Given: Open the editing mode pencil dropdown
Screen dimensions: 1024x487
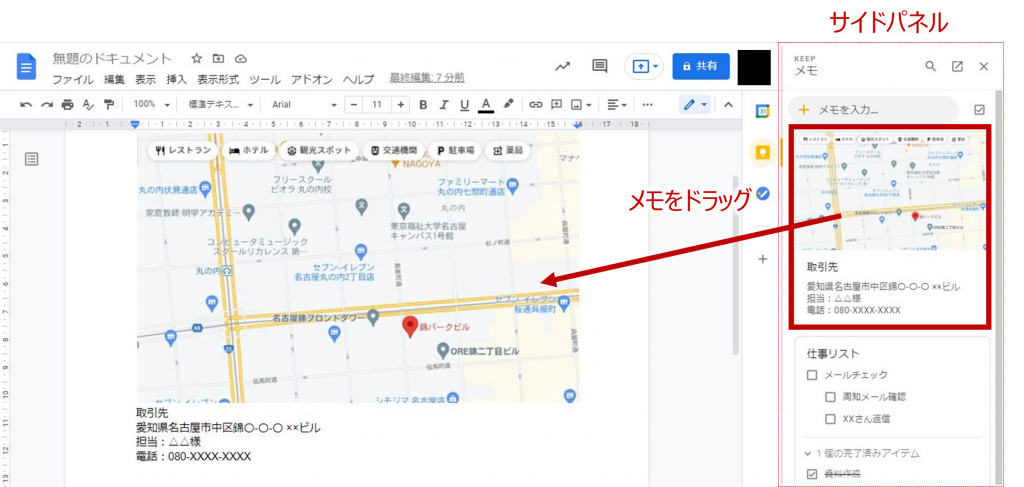Looking at the screenshot, I should (694, 104).
